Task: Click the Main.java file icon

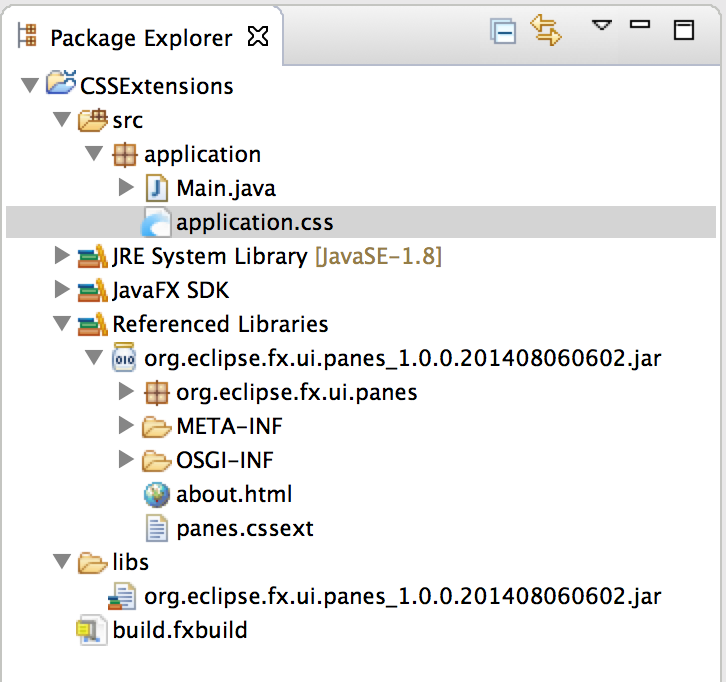Action: (x=158, y=188)
